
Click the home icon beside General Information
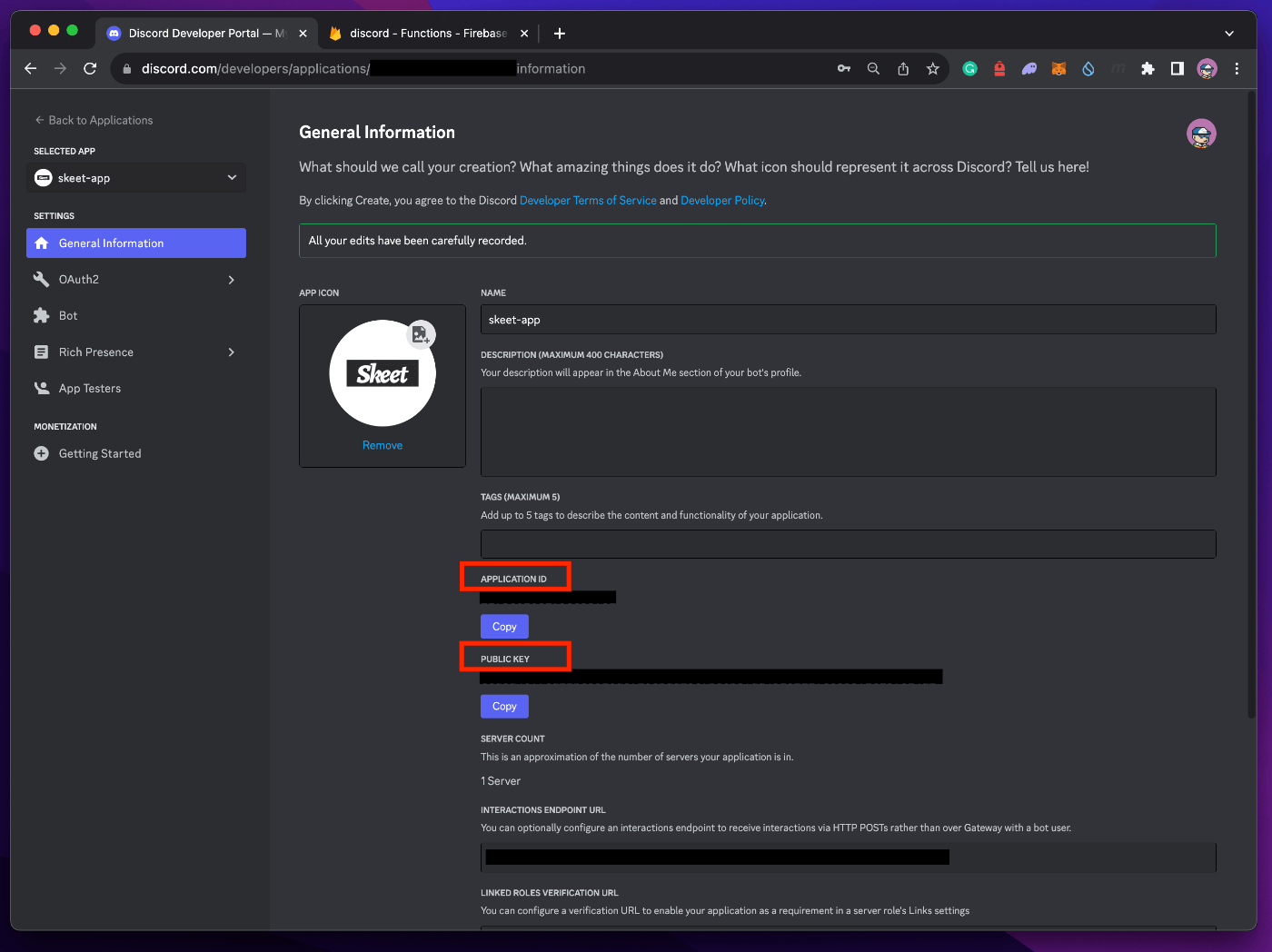[x=41, y=243]
